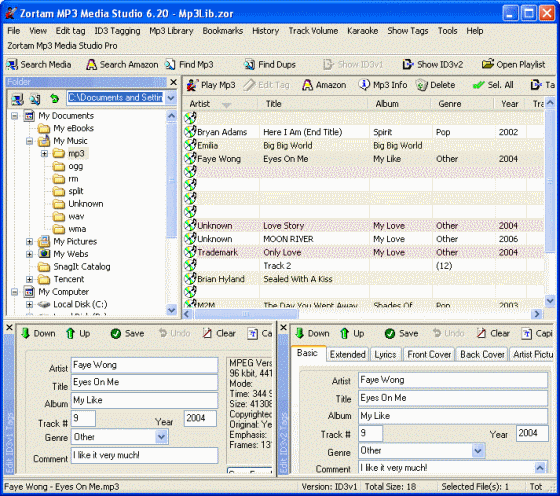Launch the Find Dups tool
The height and width of the screenshot is (496, 560).
click(270, 65)
